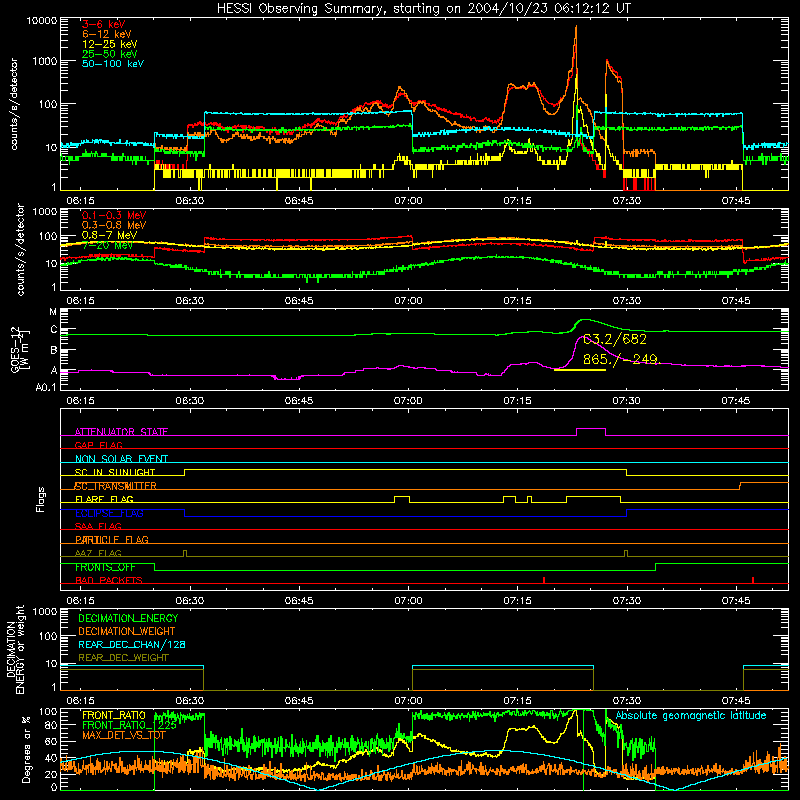
Task: Click the 07:00 time label under top panel
Action: (408, 201)
